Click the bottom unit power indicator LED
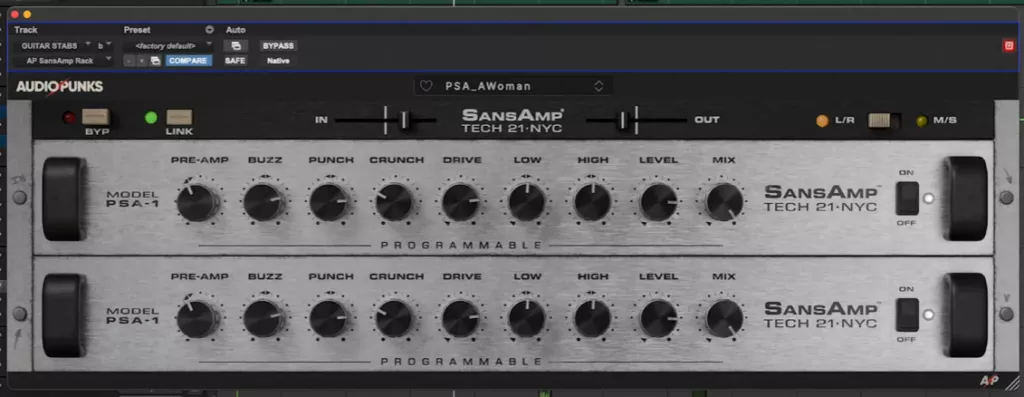The image size is (1024, 397). point(929,315)
